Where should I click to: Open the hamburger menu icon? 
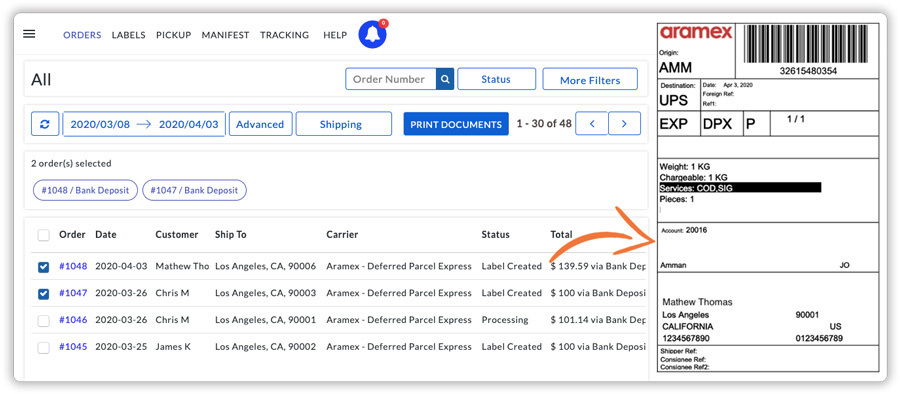(x=29, y=34)
